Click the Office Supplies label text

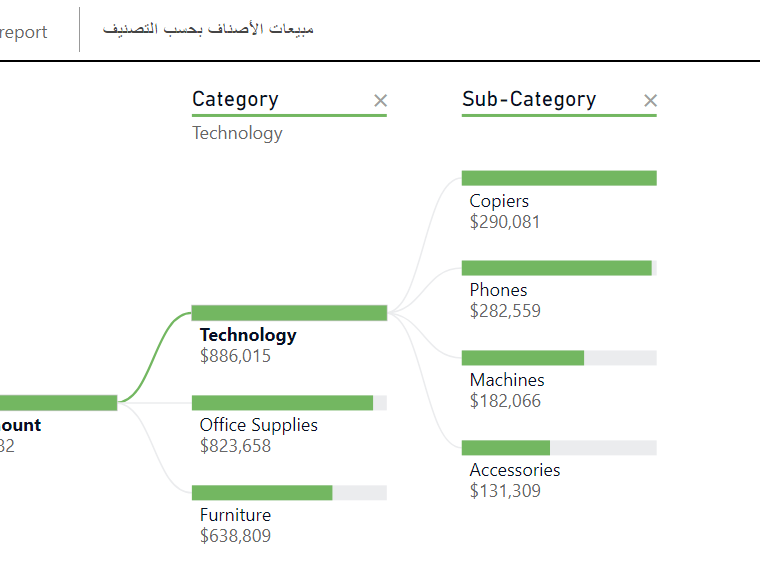(x=258, y=425)
